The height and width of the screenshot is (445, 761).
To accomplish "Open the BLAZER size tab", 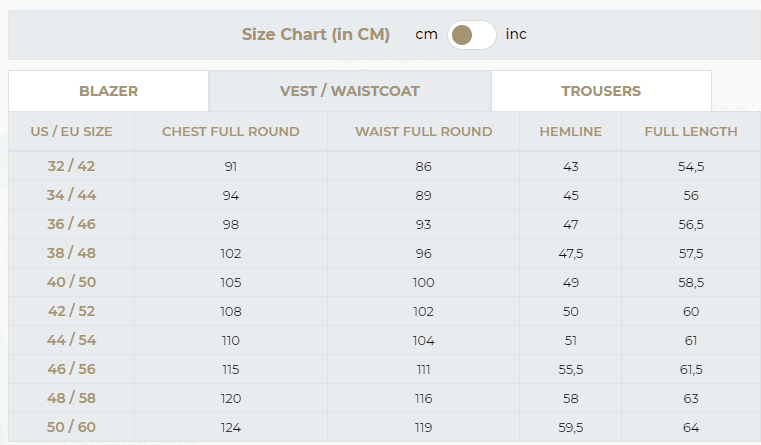I will click(109, 91).
